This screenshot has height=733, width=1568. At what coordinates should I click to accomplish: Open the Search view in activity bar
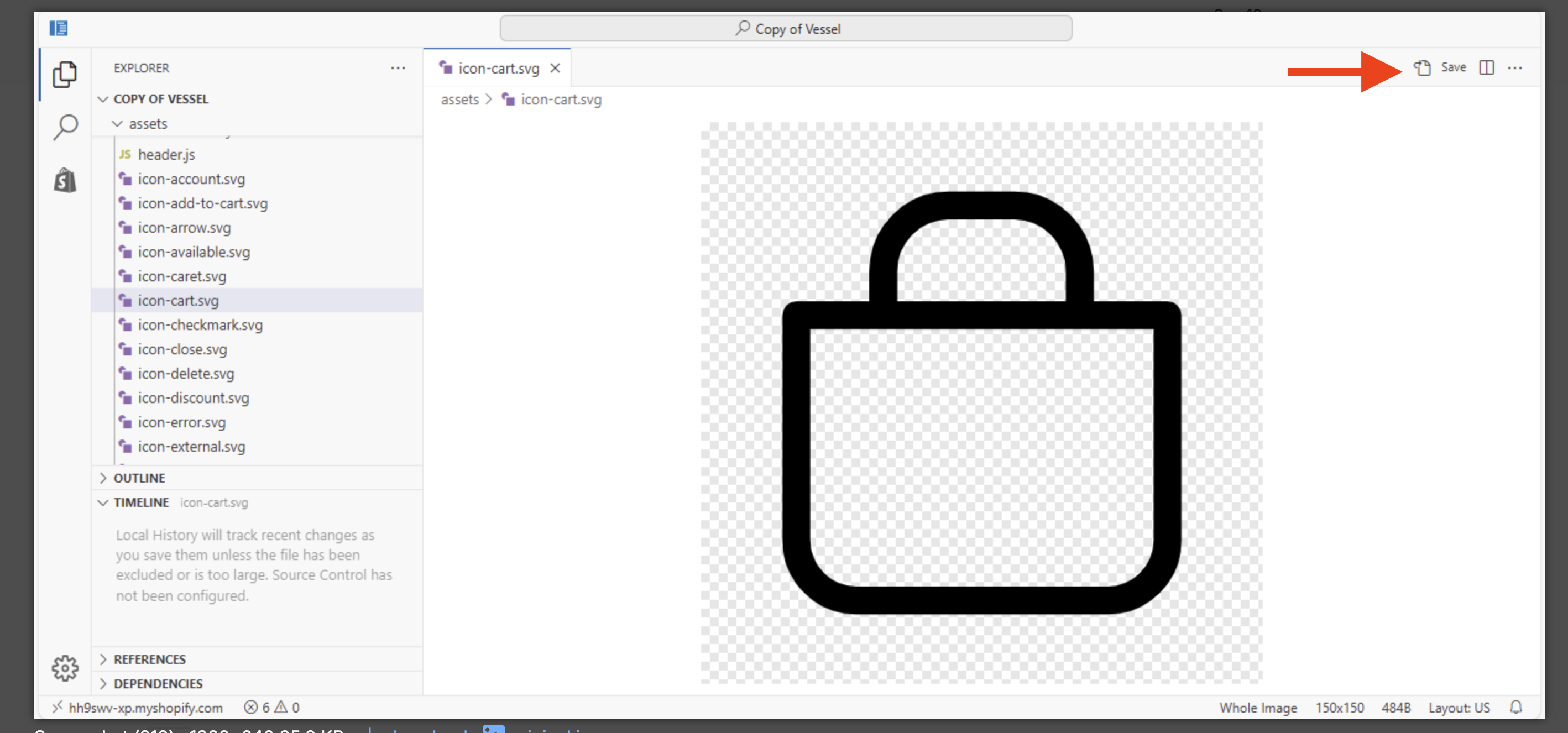[x=65, y=127]
